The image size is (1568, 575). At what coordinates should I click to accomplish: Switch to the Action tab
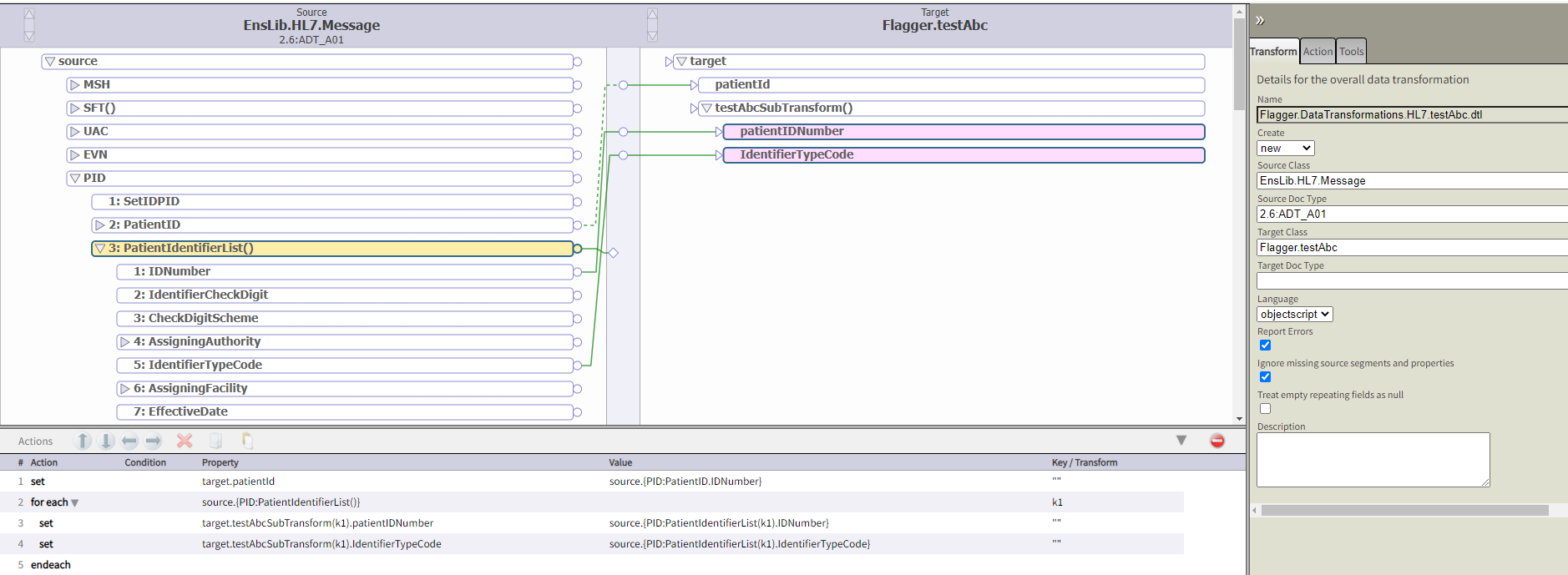tap(1318, 51)
